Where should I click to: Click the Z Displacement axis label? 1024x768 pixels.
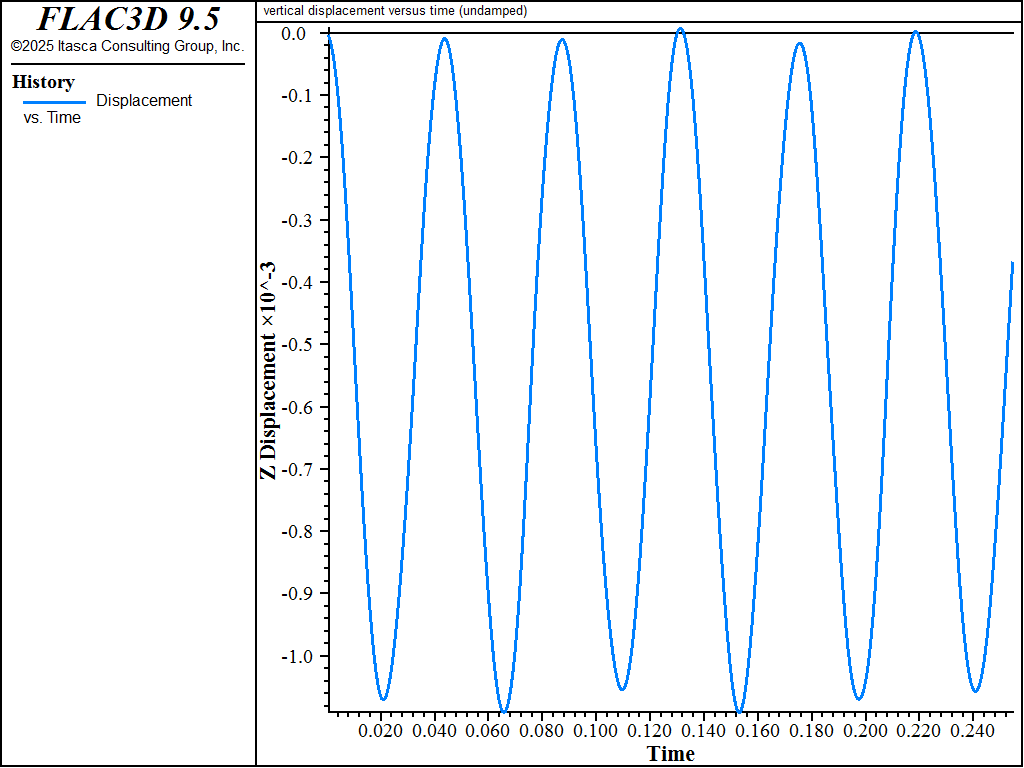tap(268, 371)
